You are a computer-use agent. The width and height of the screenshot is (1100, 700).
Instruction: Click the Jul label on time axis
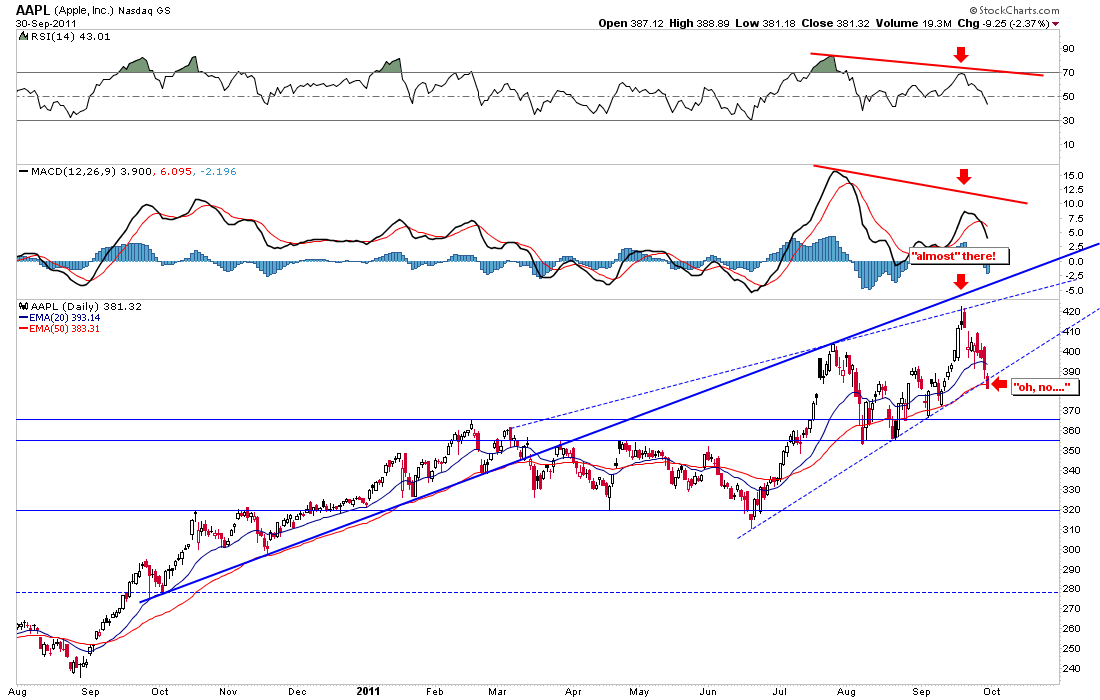[x=779, y=692]
